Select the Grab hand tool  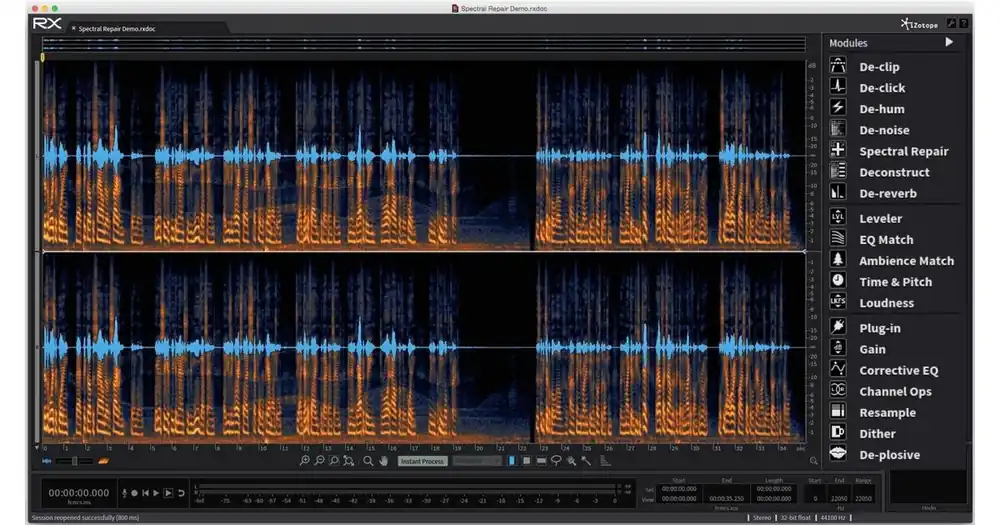tap(383, 461)
